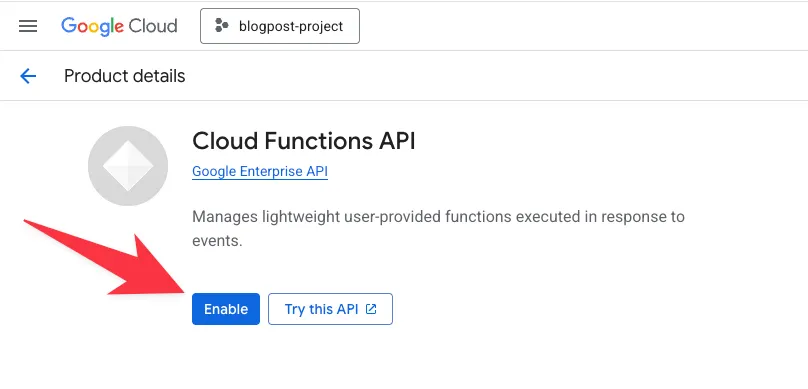Image resolution: width=808 pixels, height=389 pixels.
Task: Click the gray circle behind the API logo
Action: [128, 166]
